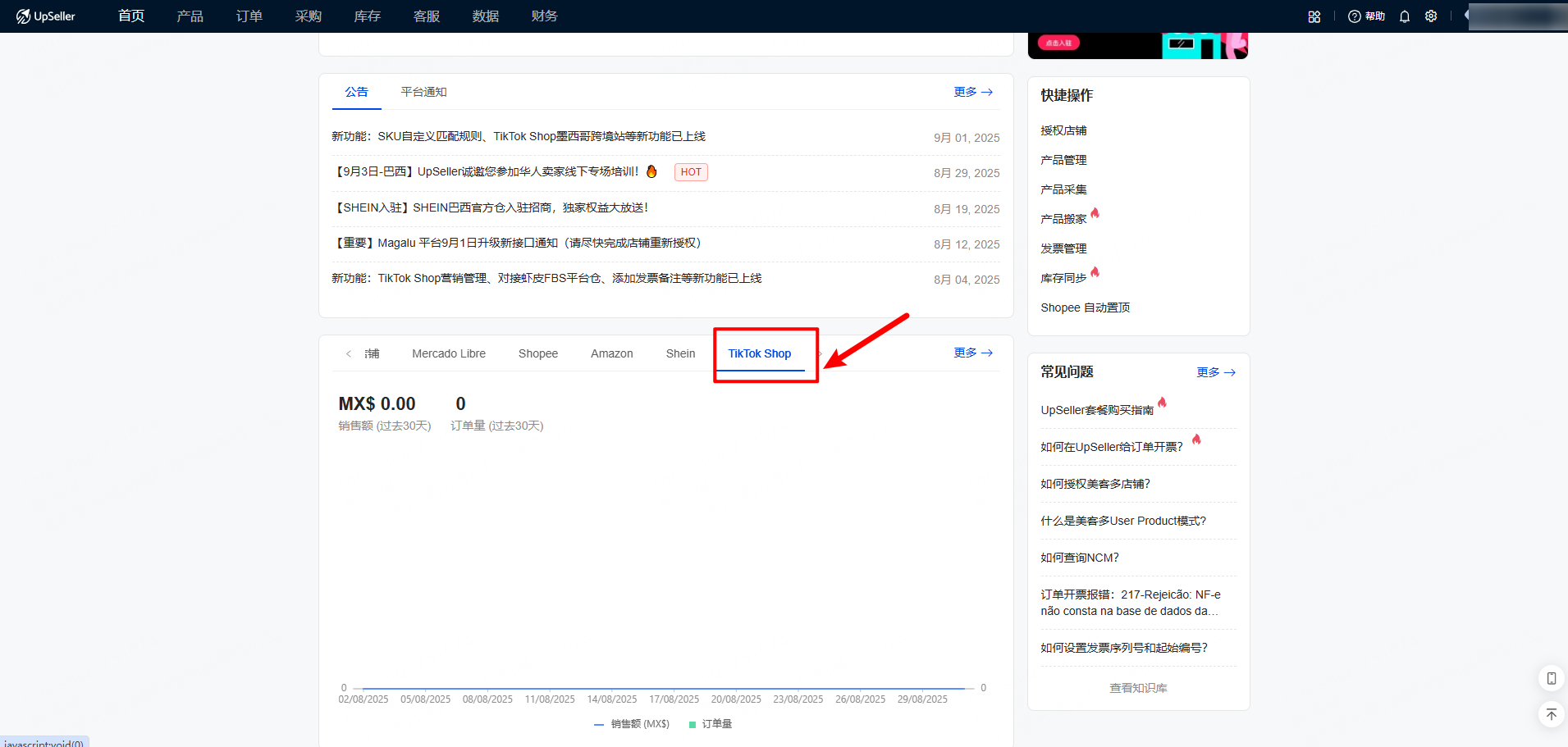Click 更多 link in announcements panel
This screenshot has width=1568, height=747.
(x=973, y=92)
